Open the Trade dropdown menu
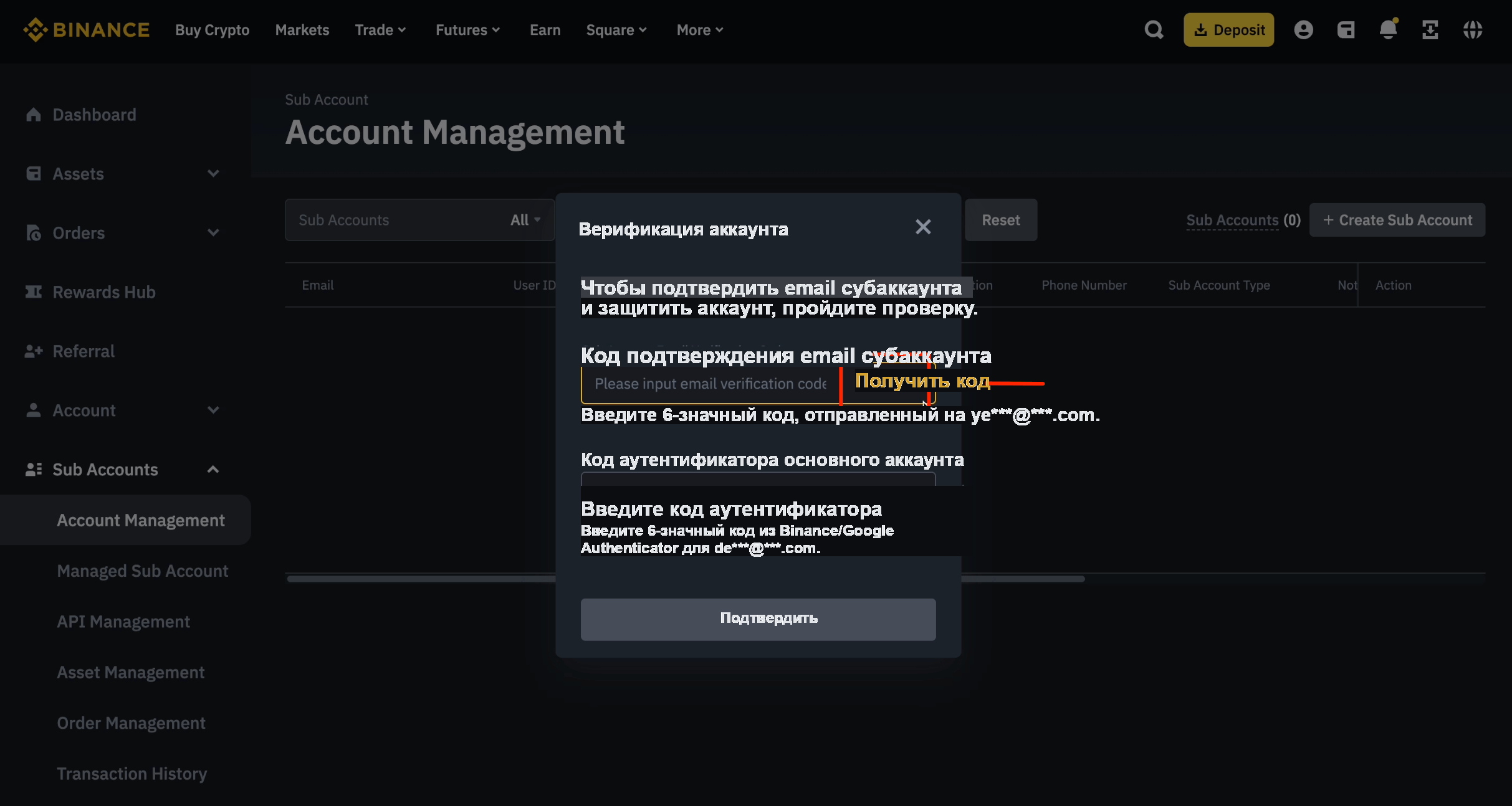 pos(381,30)
